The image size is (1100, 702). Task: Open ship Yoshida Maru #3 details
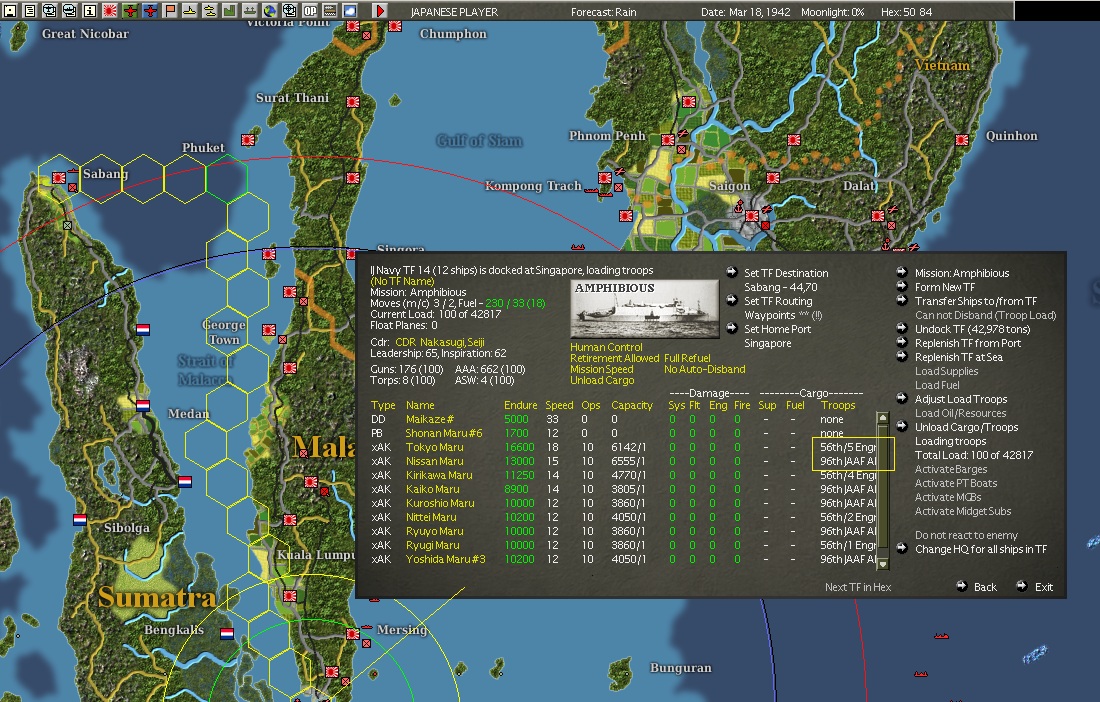pyautogui.click(x=445, y=560)
